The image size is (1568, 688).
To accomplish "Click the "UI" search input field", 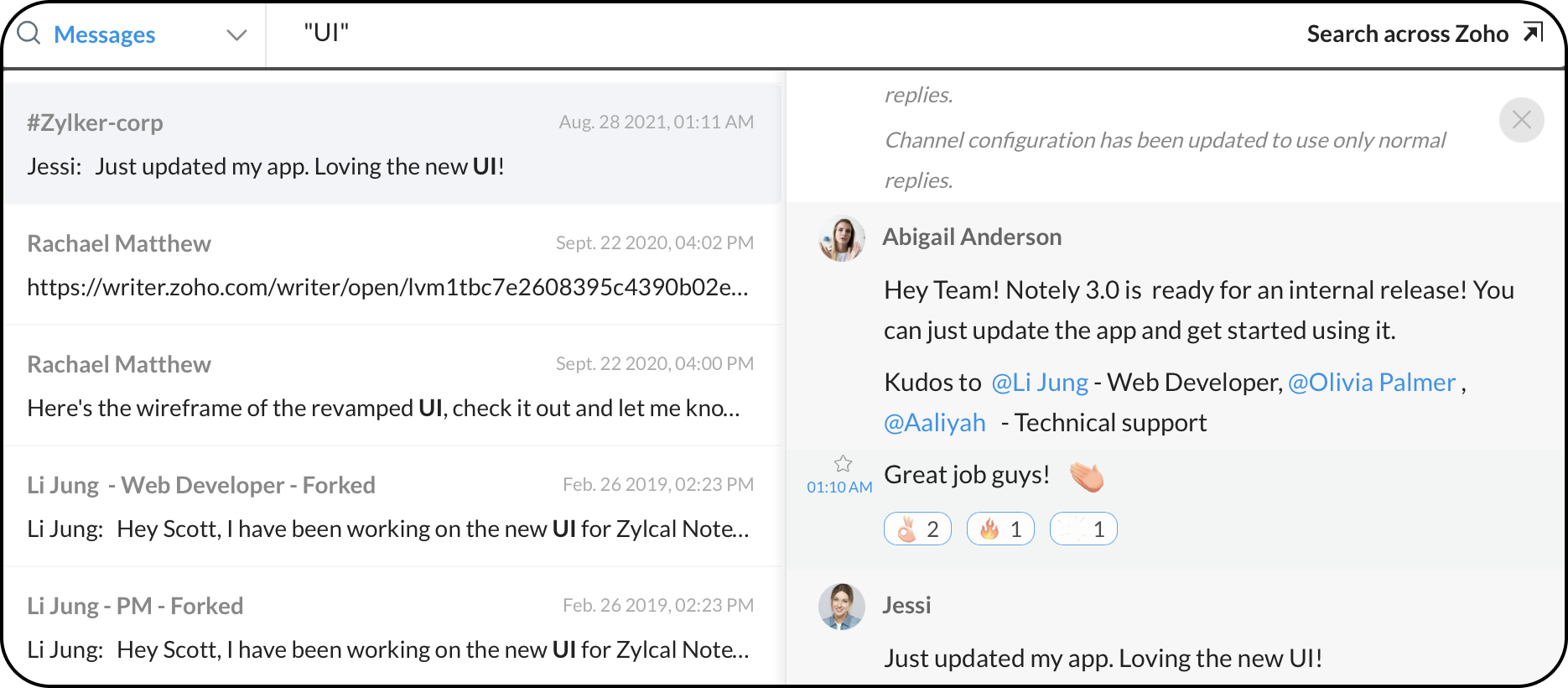I will [755, 34].
